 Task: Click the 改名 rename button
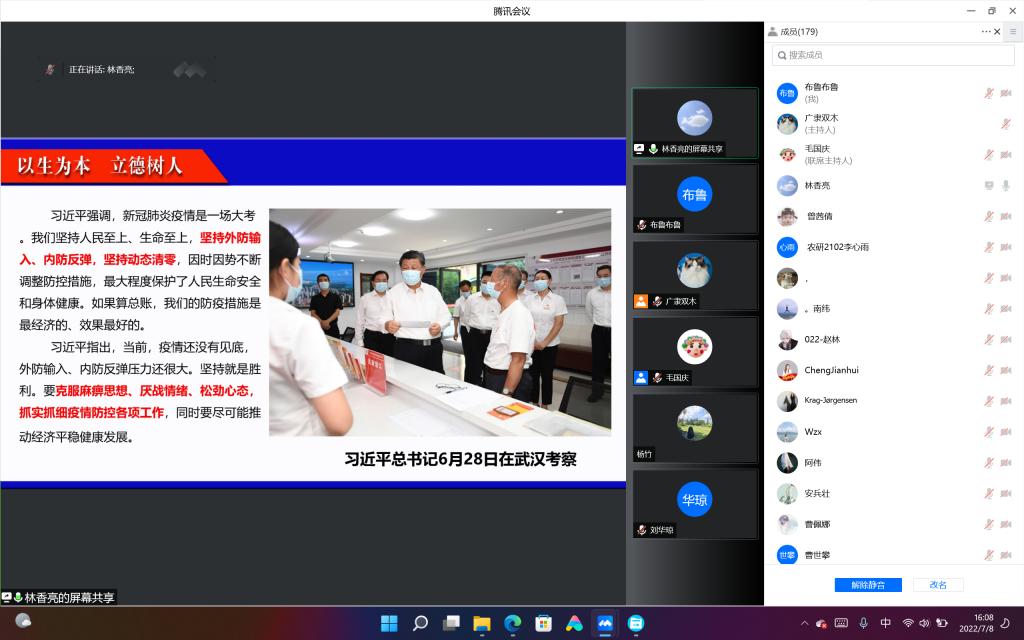(x=937, y=584)
